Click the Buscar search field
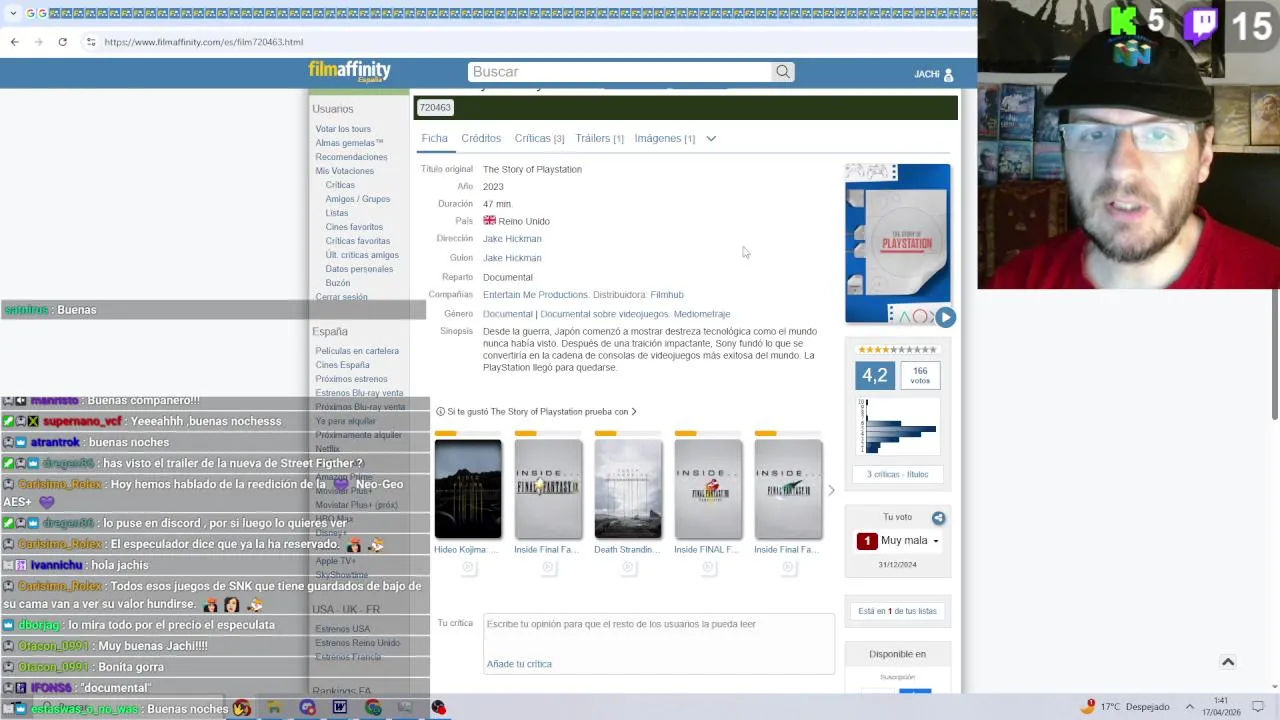 point(620,72)
